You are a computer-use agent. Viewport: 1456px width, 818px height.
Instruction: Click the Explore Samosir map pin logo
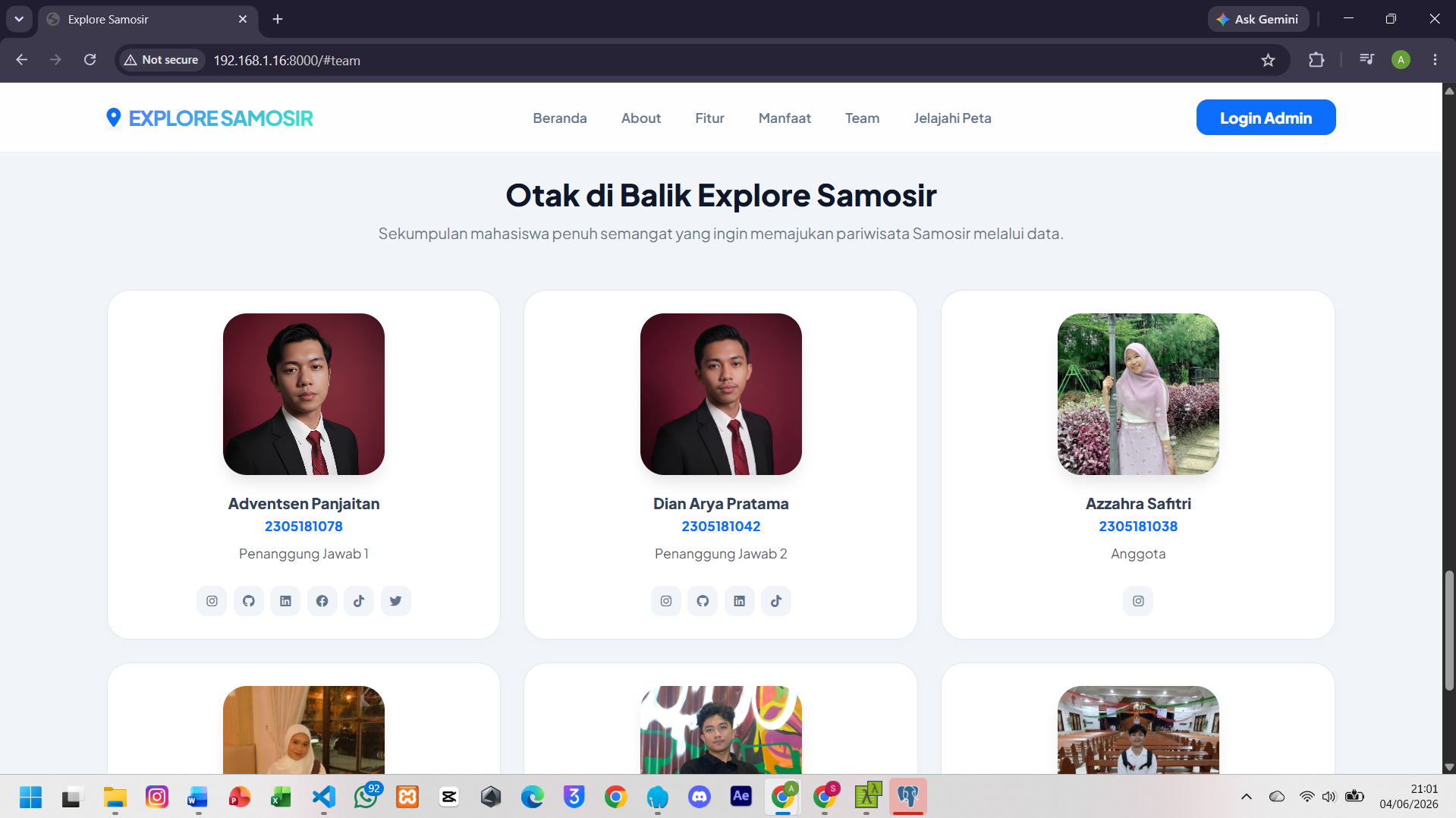[x=114, y=118]
